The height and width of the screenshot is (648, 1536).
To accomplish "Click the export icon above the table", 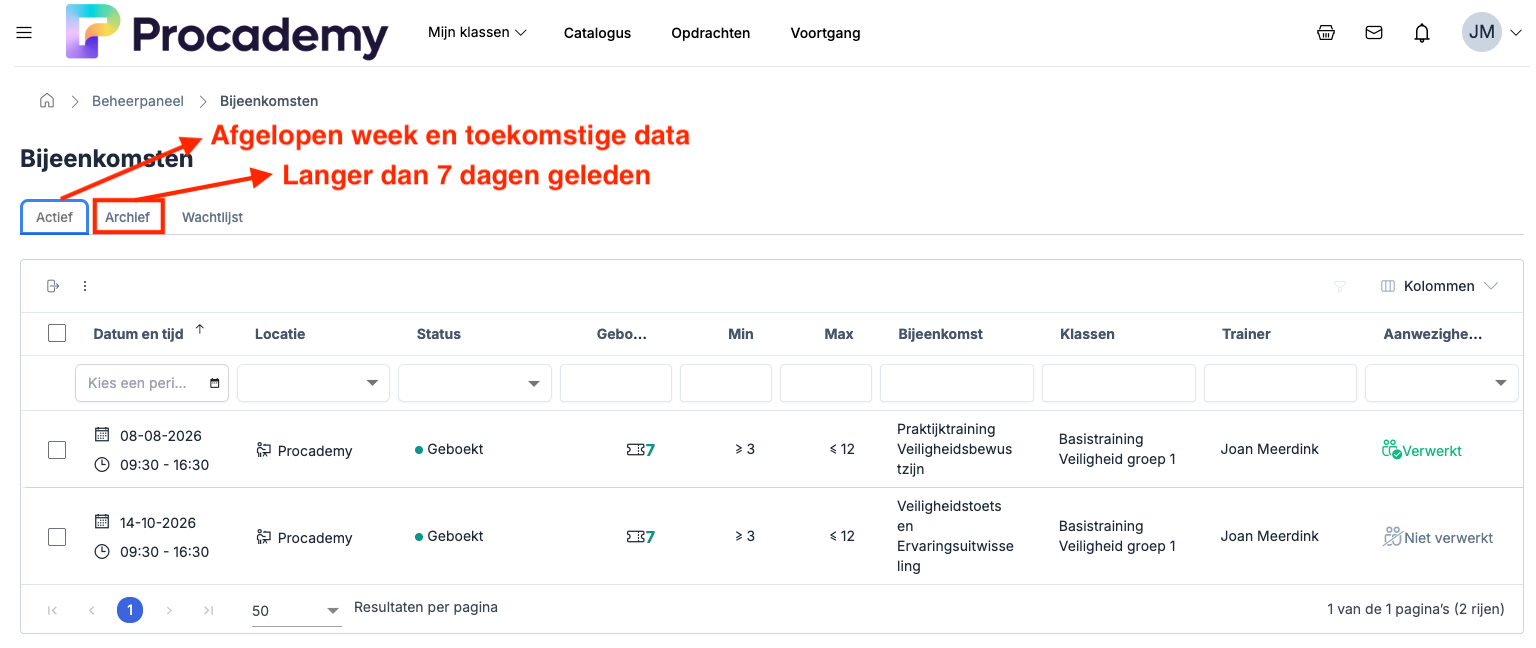I will (54, 286).
